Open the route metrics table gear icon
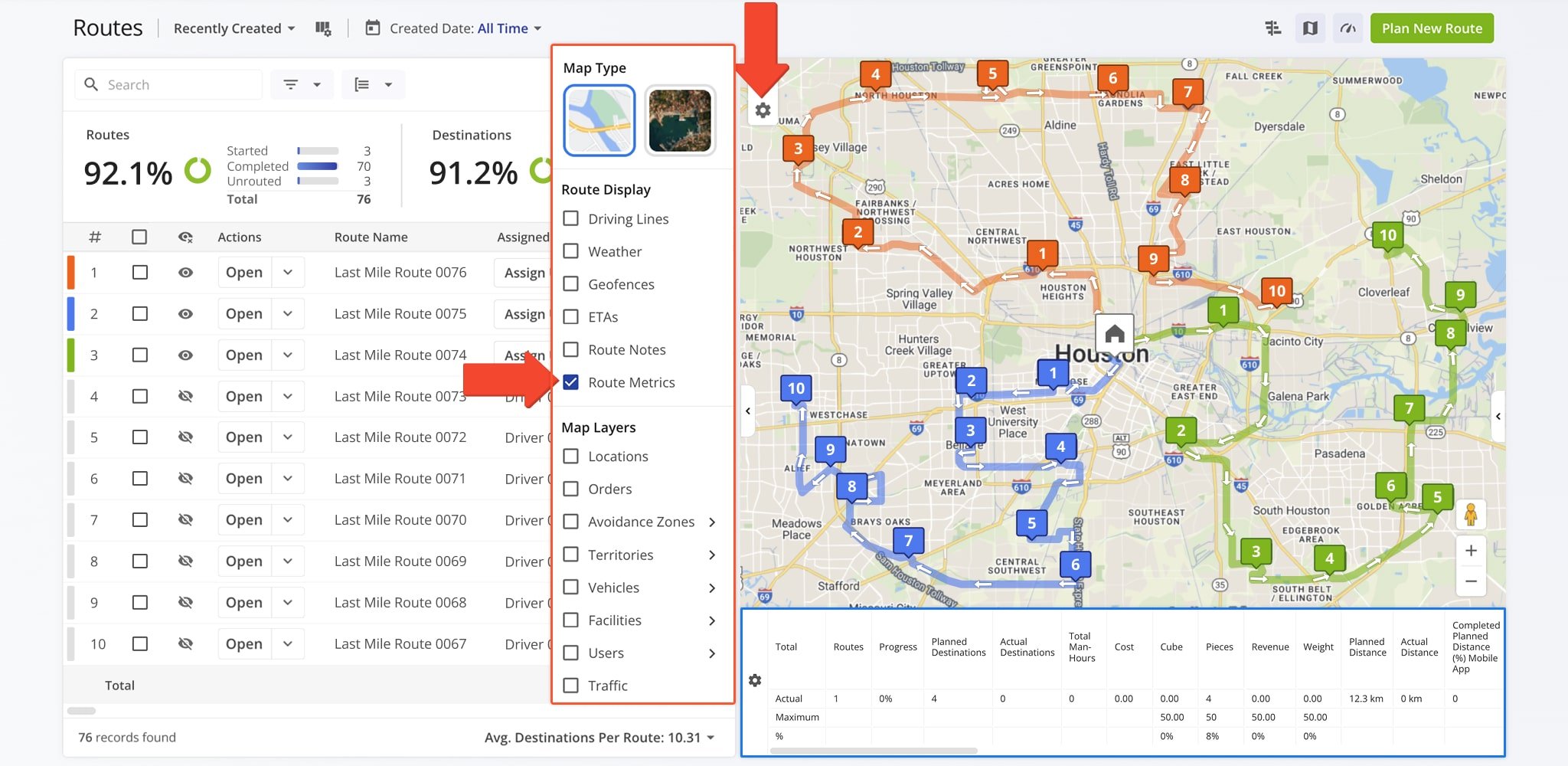This screenshot has width=1568, height=766. pos(756,680)
